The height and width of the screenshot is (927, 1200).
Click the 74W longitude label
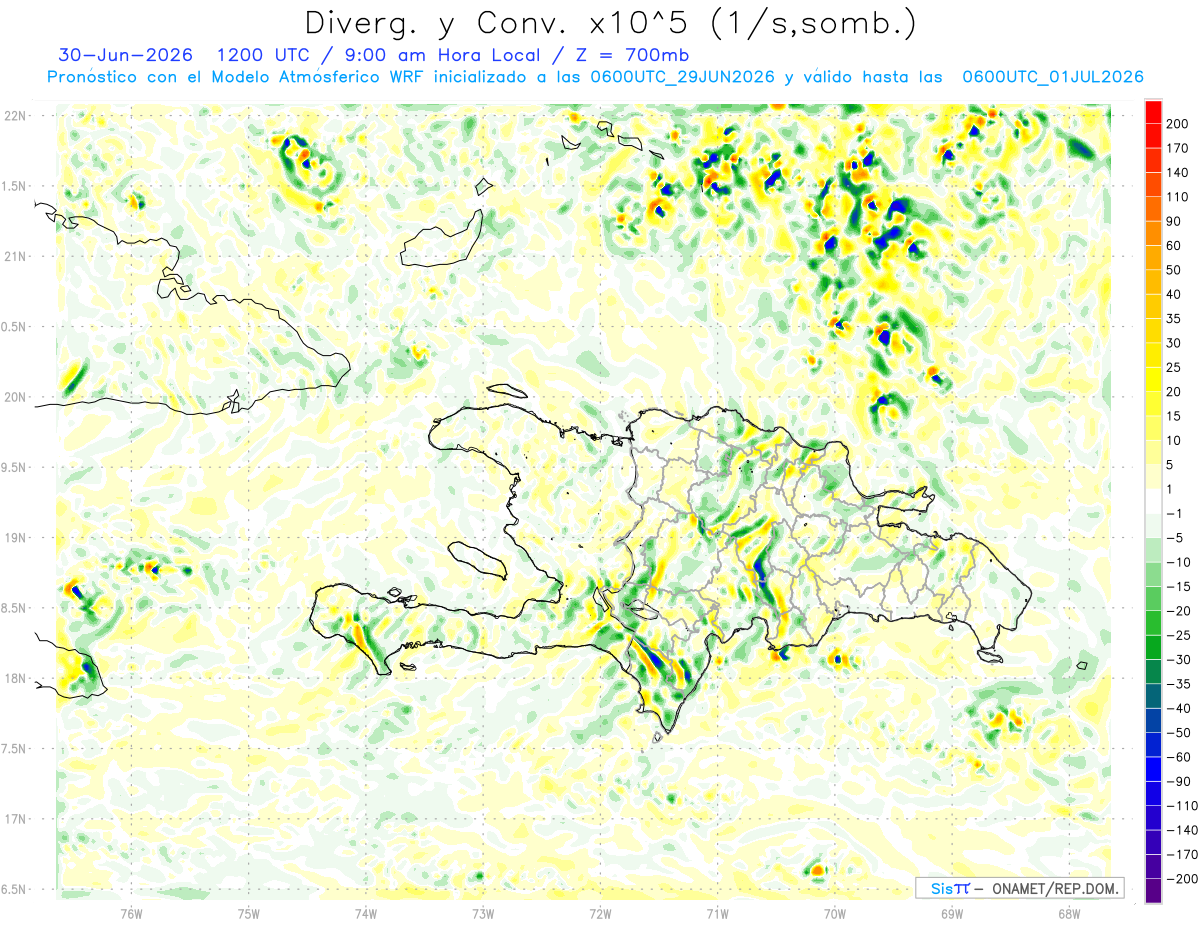tap(366, 913)
